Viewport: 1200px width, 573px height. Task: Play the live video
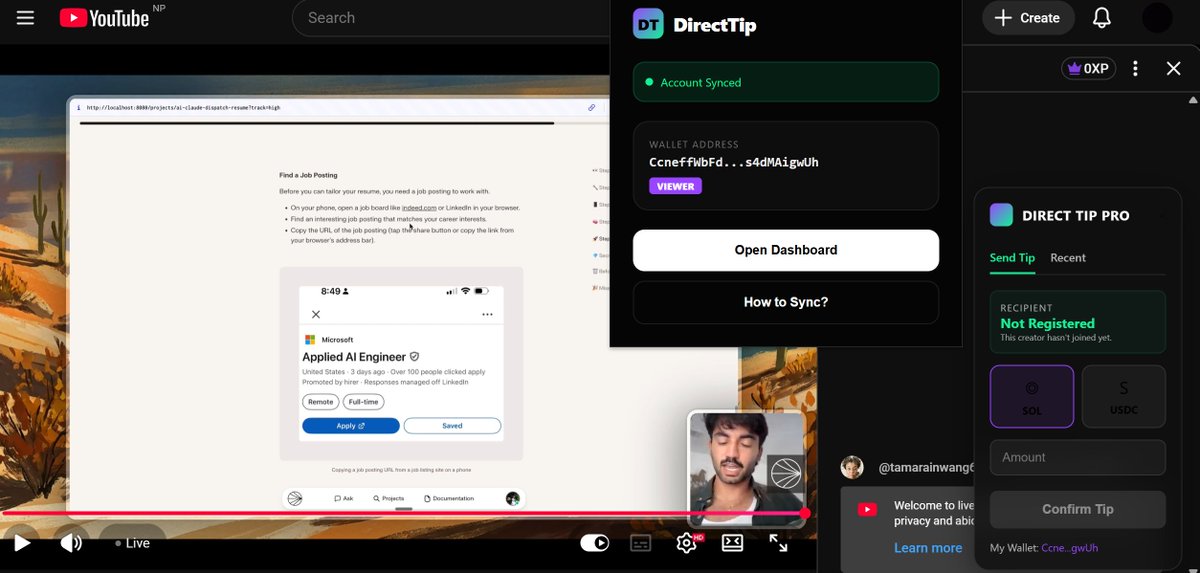pyautogui.click(x=21, y=543)
